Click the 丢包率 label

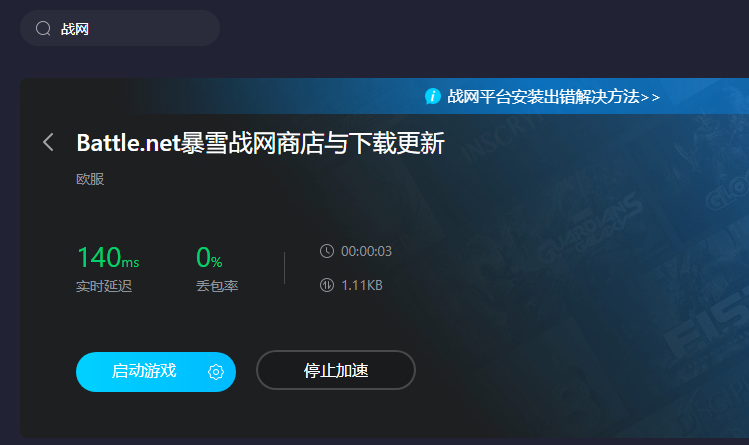click(x=217, y=286)
